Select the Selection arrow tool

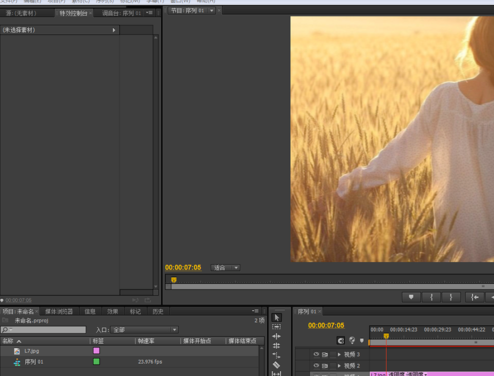[x=277, y=317]
